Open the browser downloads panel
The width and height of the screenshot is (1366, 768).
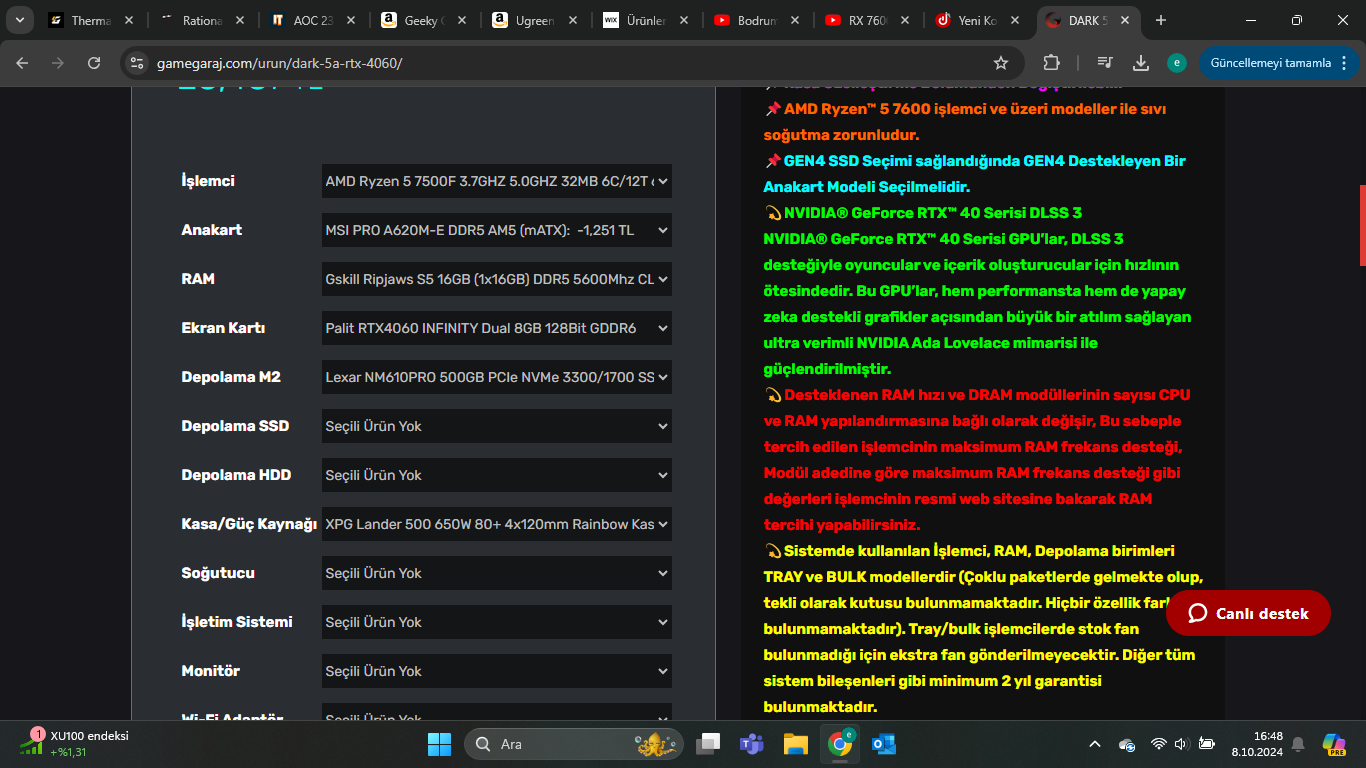click(x=1141, y=63)
